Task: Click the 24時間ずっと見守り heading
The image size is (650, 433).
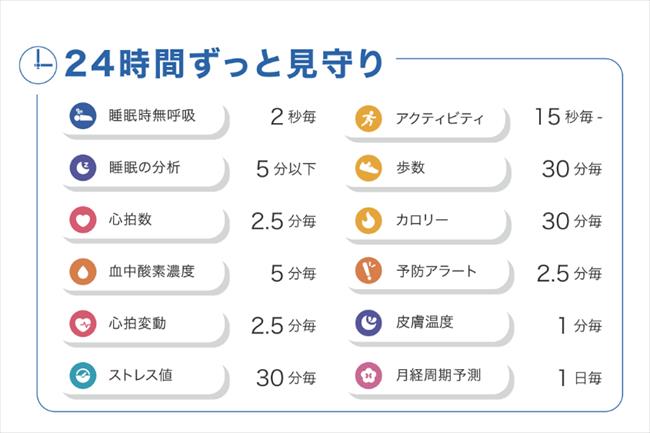Action: click(x=222, y=63)
